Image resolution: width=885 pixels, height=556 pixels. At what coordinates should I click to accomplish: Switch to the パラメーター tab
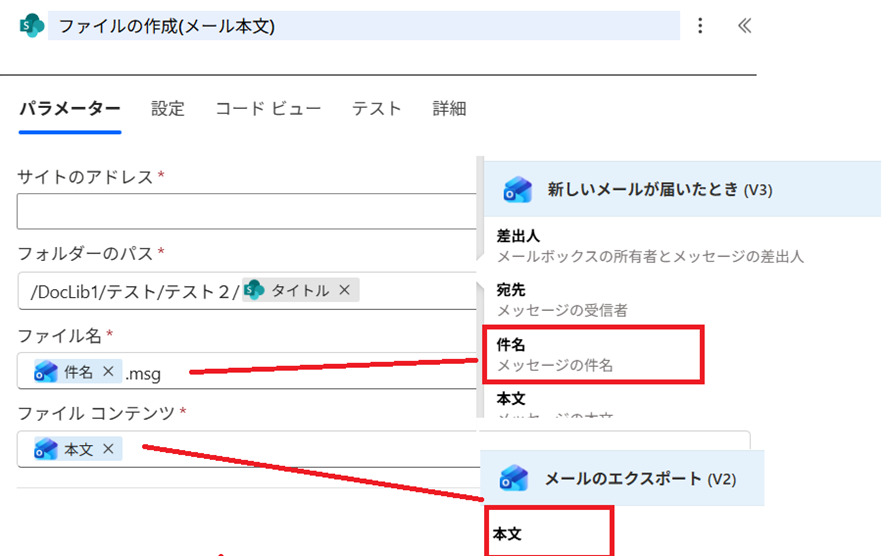[69, 109]
